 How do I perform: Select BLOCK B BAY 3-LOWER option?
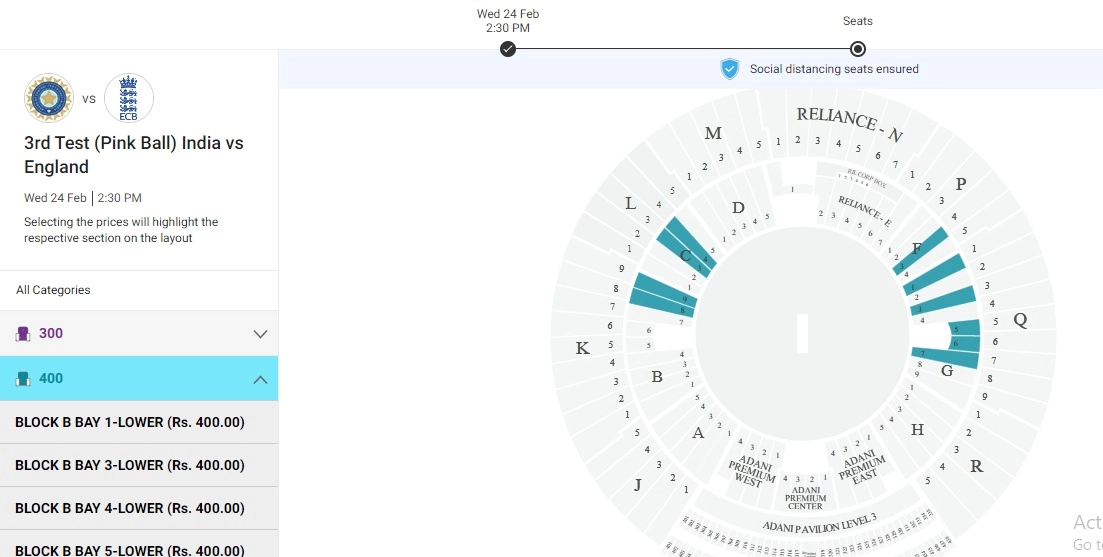(x=130, y=465)
